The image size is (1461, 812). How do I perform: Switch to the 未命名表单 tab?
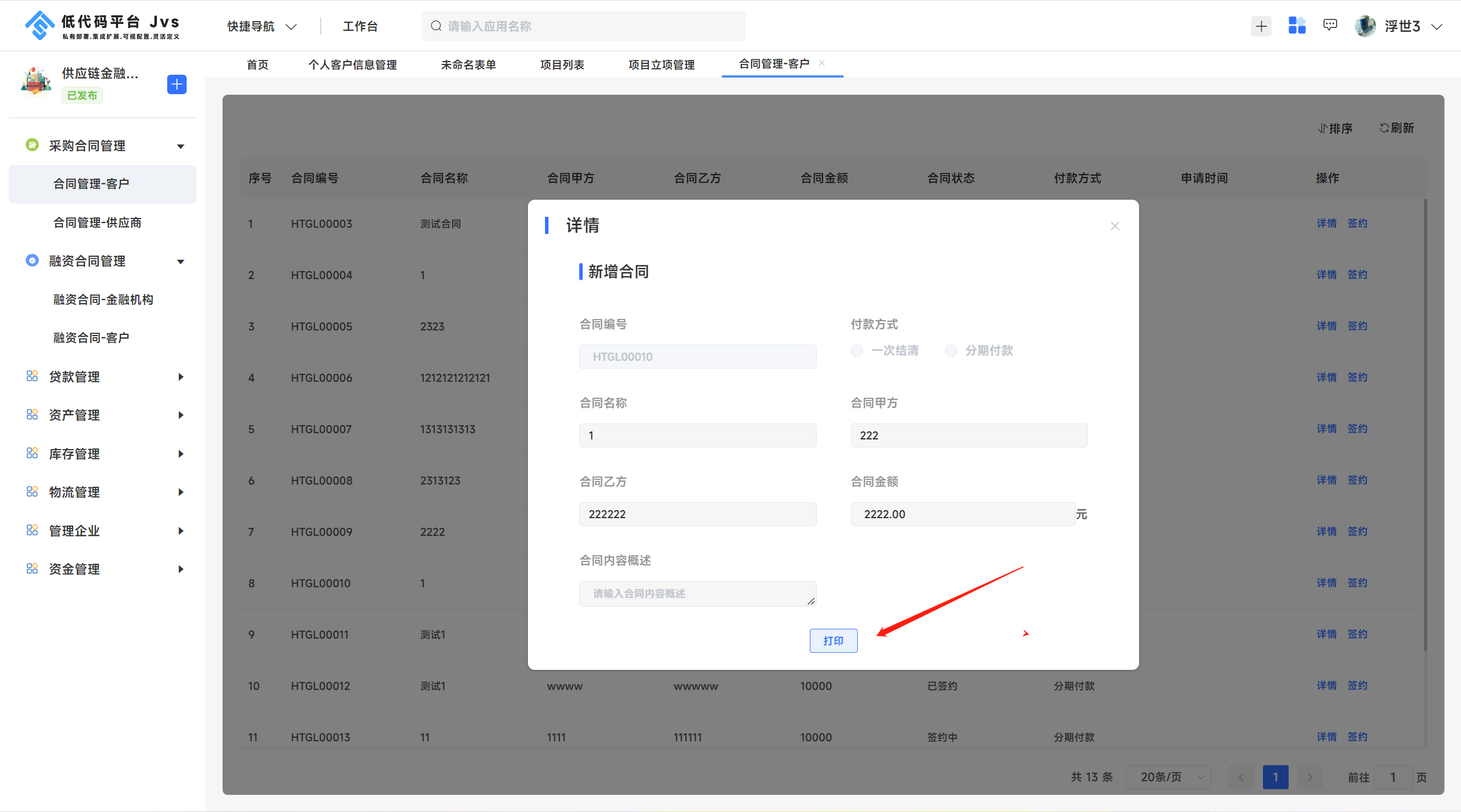(469, 64)
